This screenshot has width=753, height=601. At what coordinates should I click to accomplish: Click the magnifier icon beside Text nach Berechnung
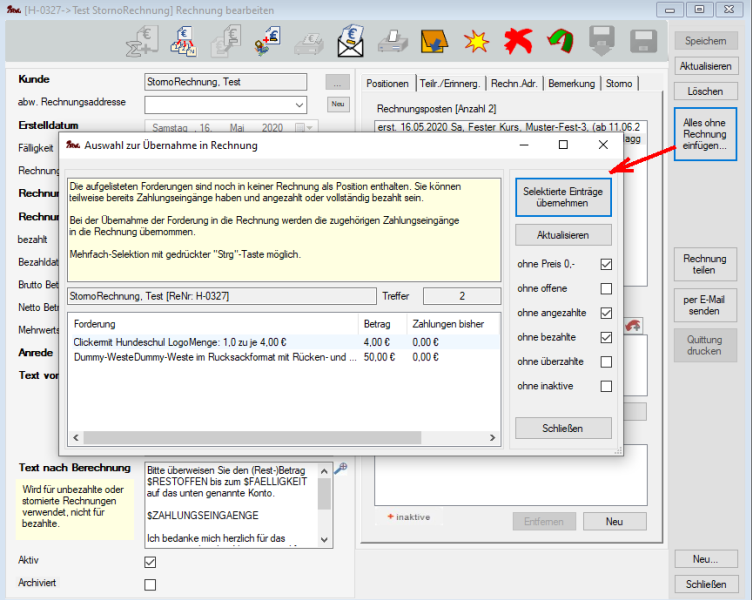pyautogui.click(x=341, y=467)
